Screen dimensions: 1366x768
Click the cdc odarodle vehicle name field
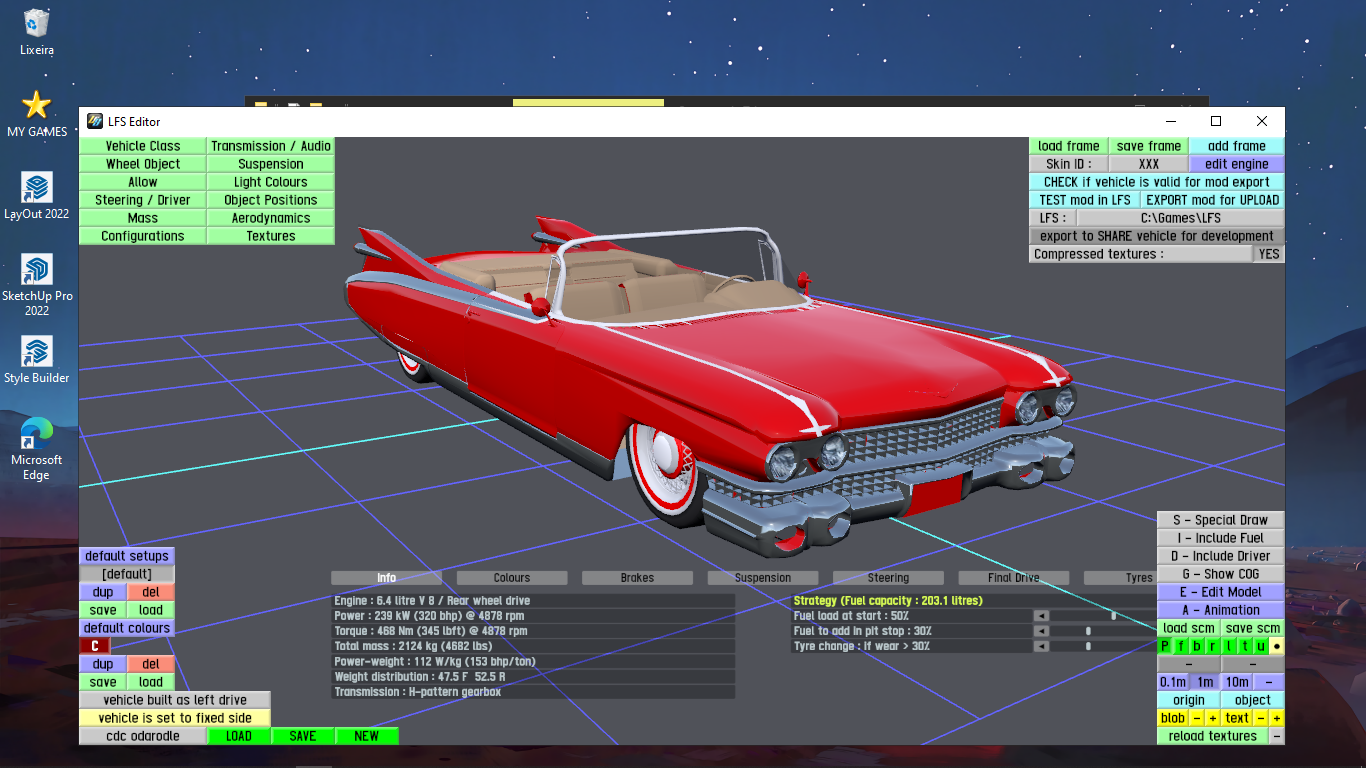point(143,736)
